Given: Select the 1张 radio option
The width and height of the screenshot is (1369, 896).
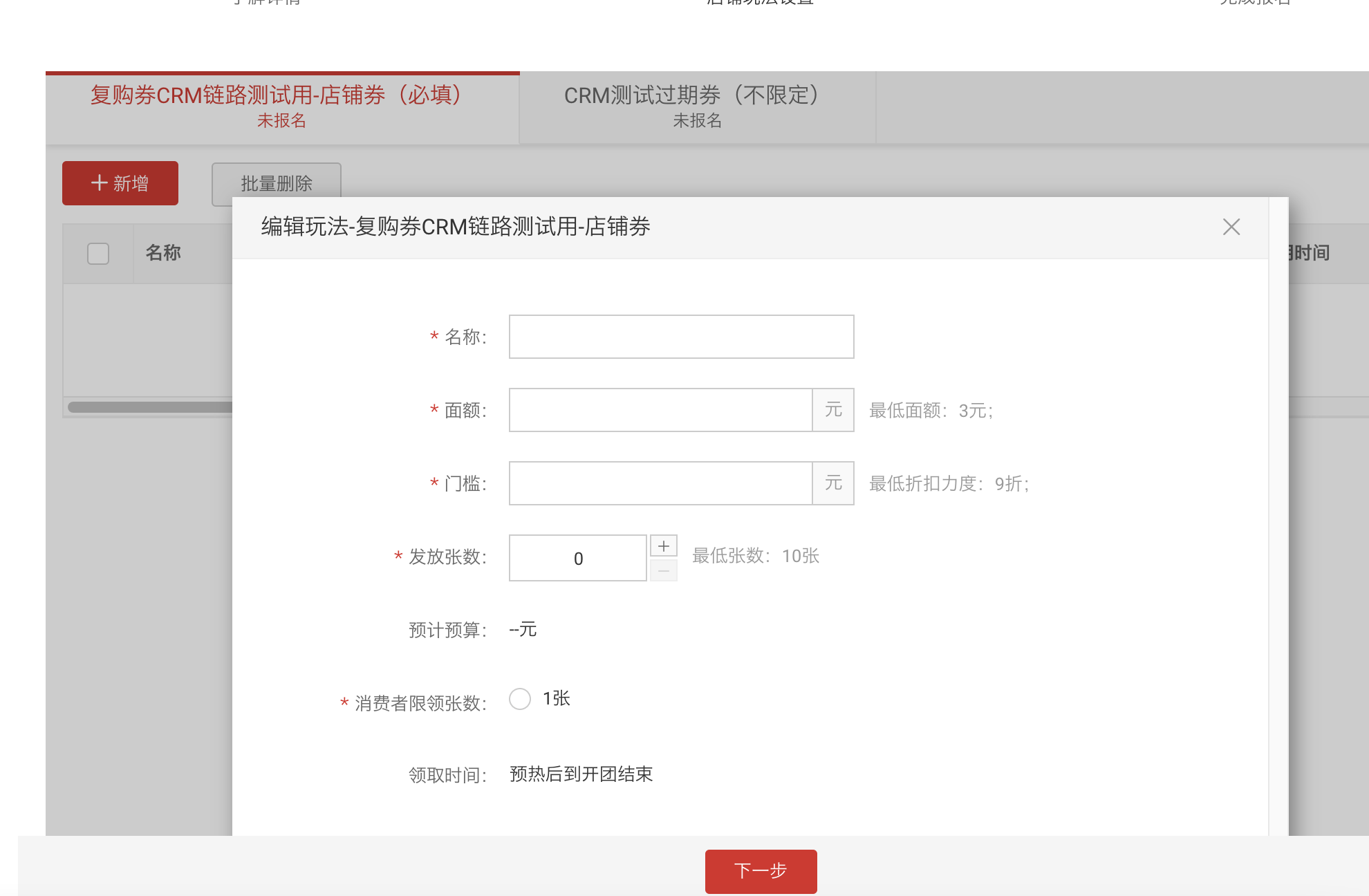Looking at the screenshot, I should tap(520, 699).
